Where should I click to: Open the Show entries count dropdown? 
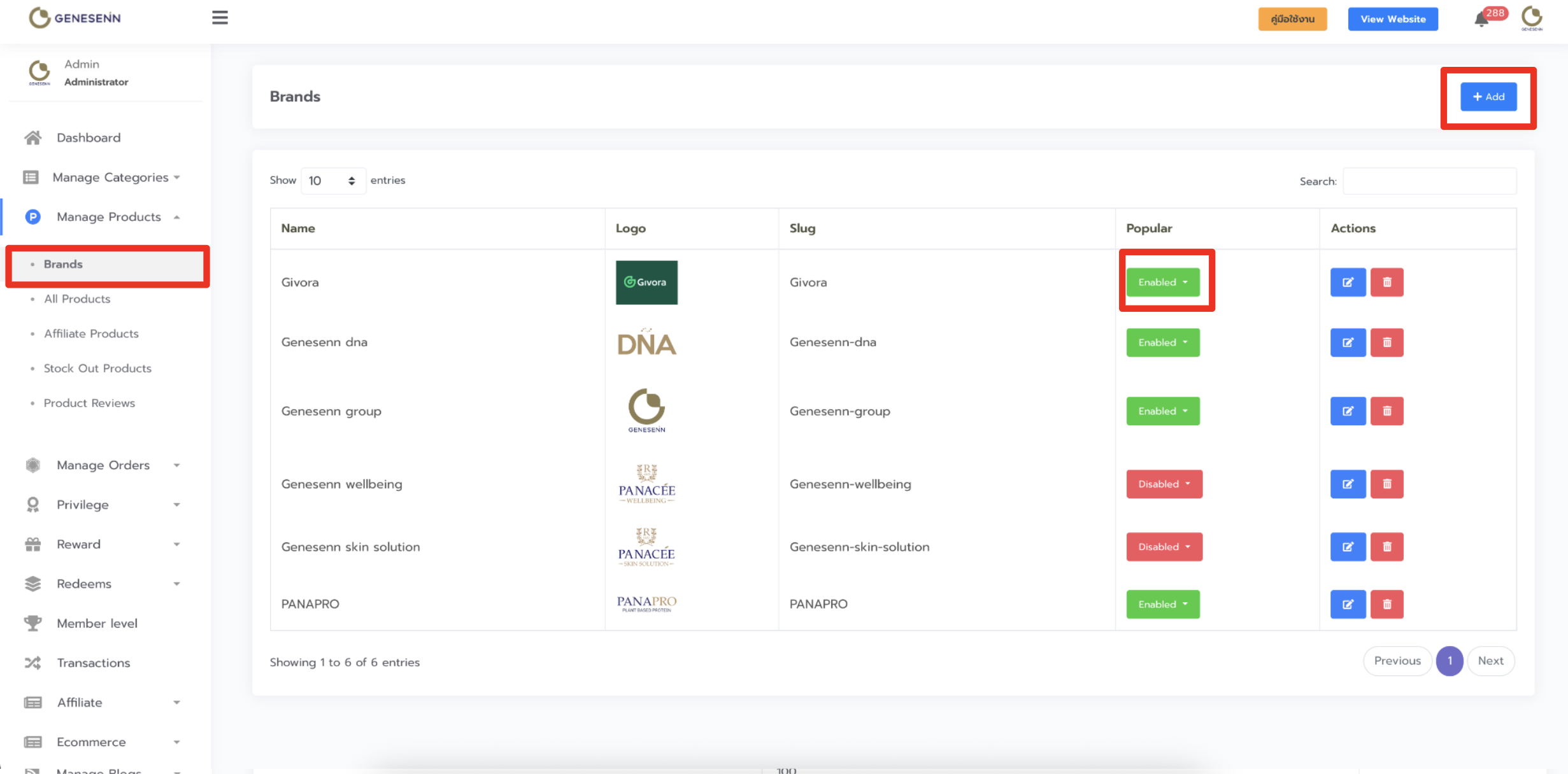(x=332, y=181)
